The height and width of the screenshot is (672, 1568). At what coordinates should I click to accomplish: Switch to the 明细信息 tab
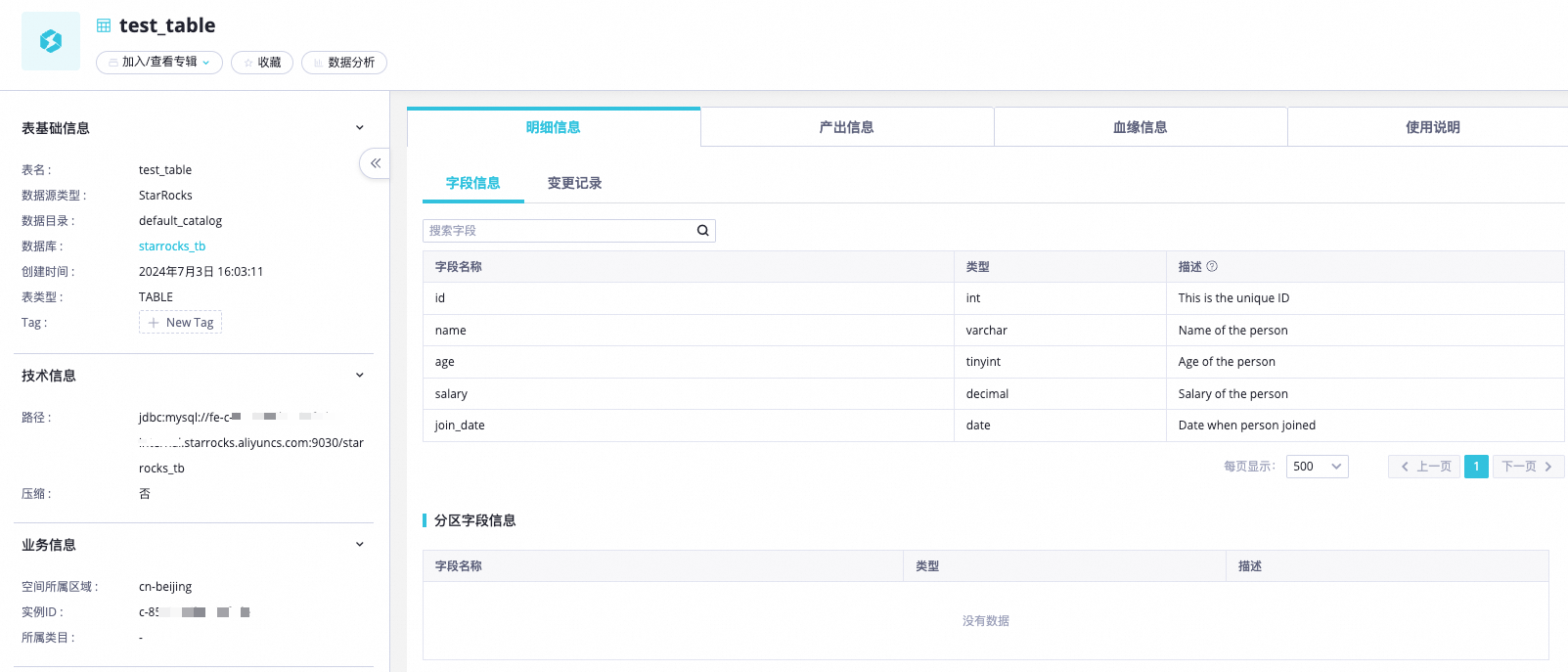click(554, 127)
